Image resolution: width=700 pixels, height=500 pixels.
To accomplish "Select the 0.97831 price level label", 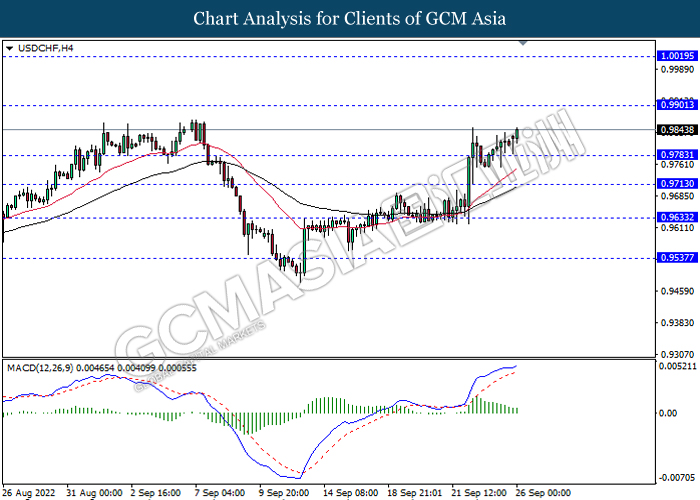I will 677,154.
